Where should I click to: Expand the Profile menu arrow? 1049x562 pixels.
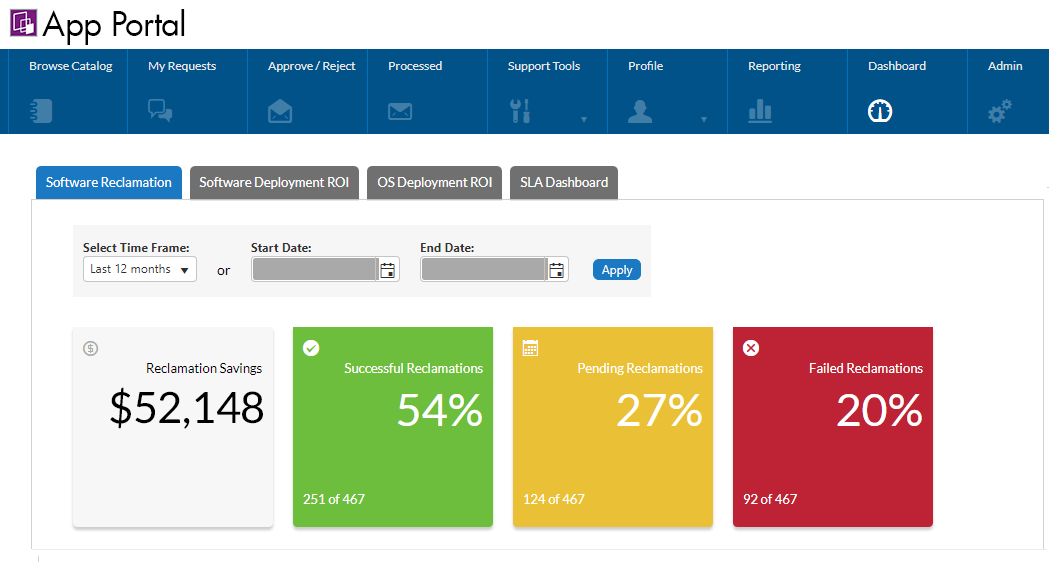point(703,120)
